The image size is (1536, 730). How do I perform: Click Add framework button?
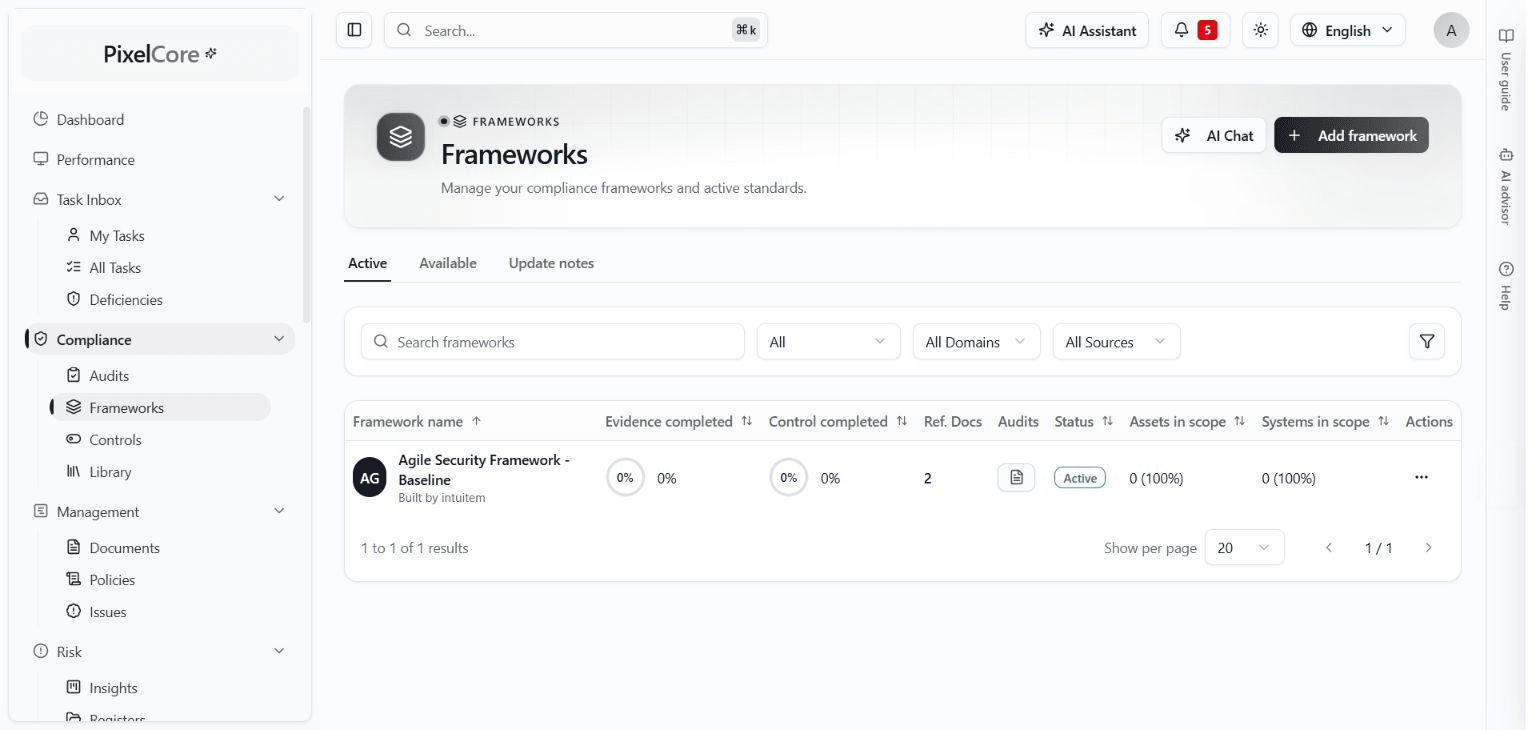[1351, 135]
